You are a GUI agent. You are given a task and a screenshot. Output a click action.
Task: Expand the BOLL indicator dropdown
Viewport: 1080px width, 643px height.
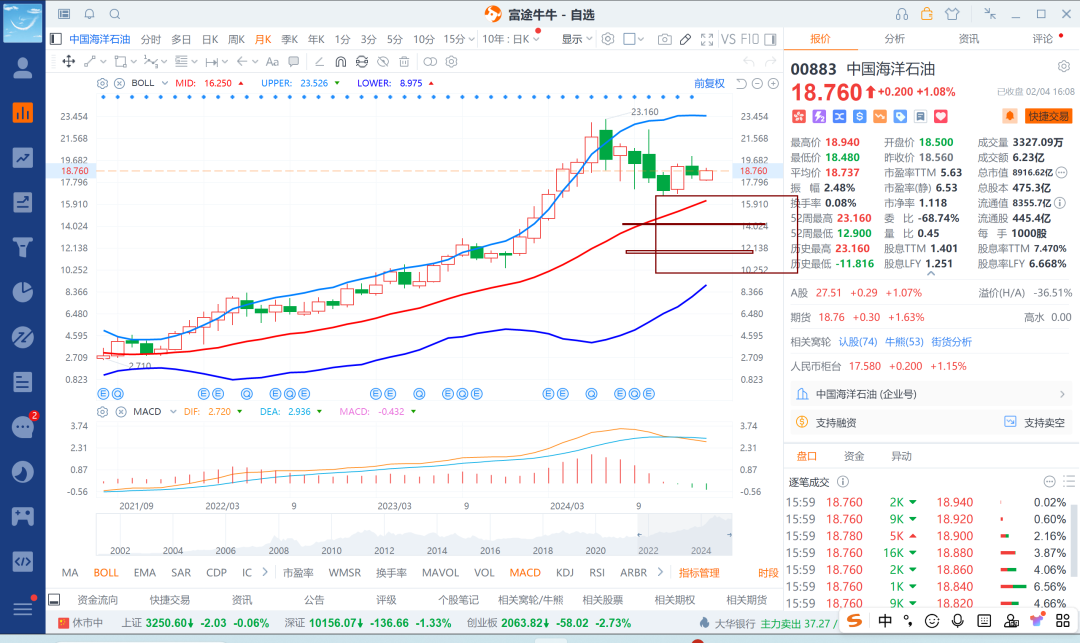(165, 83)
